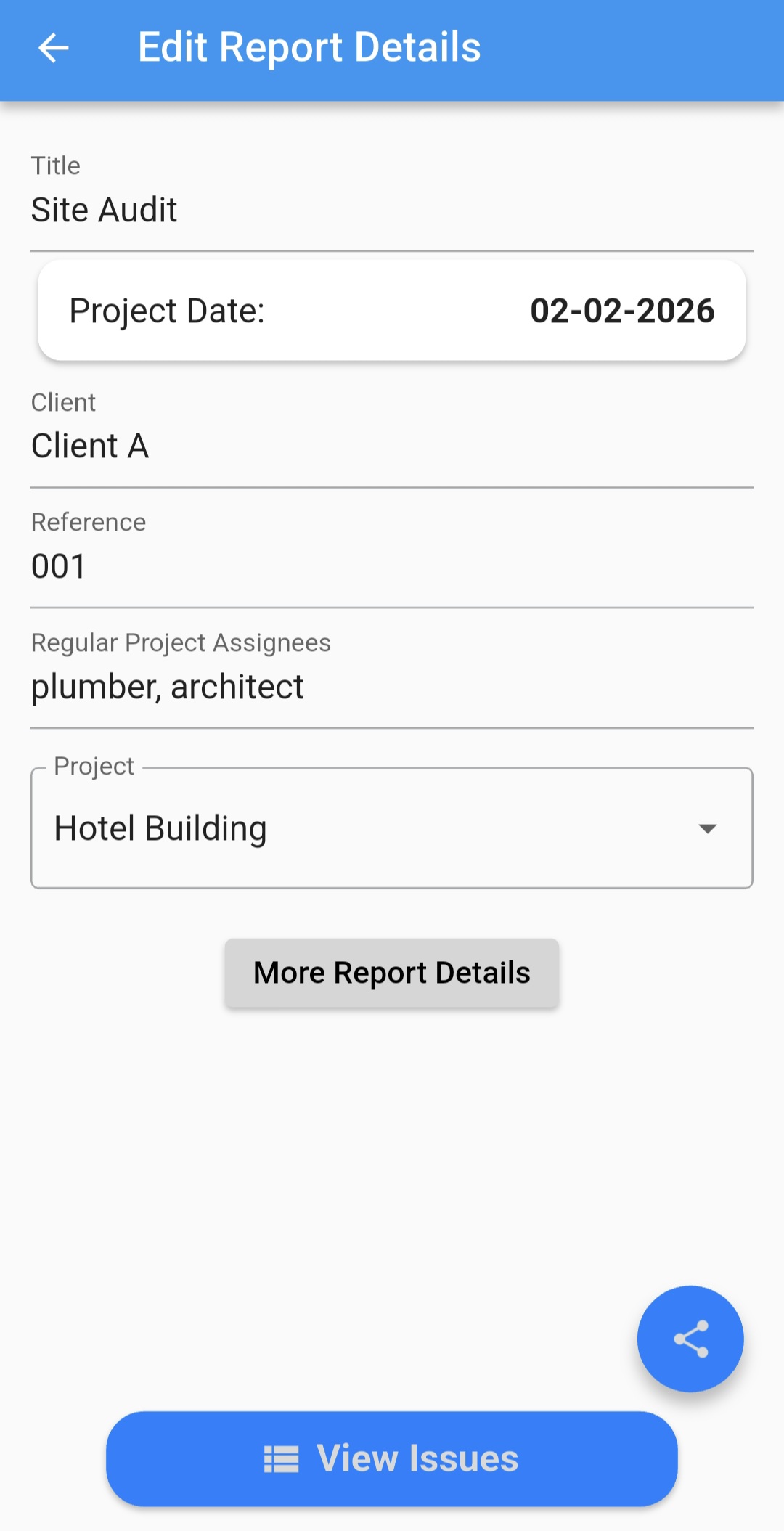Focus the Reference field showing 001

[392, 566]
